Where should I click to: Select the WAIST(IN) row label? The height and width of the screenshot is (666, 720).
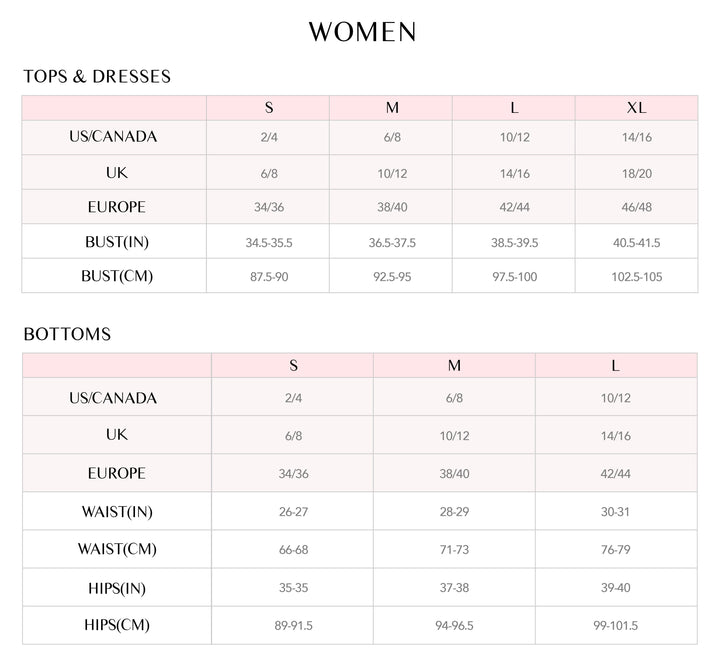click(x=117, y=512)
